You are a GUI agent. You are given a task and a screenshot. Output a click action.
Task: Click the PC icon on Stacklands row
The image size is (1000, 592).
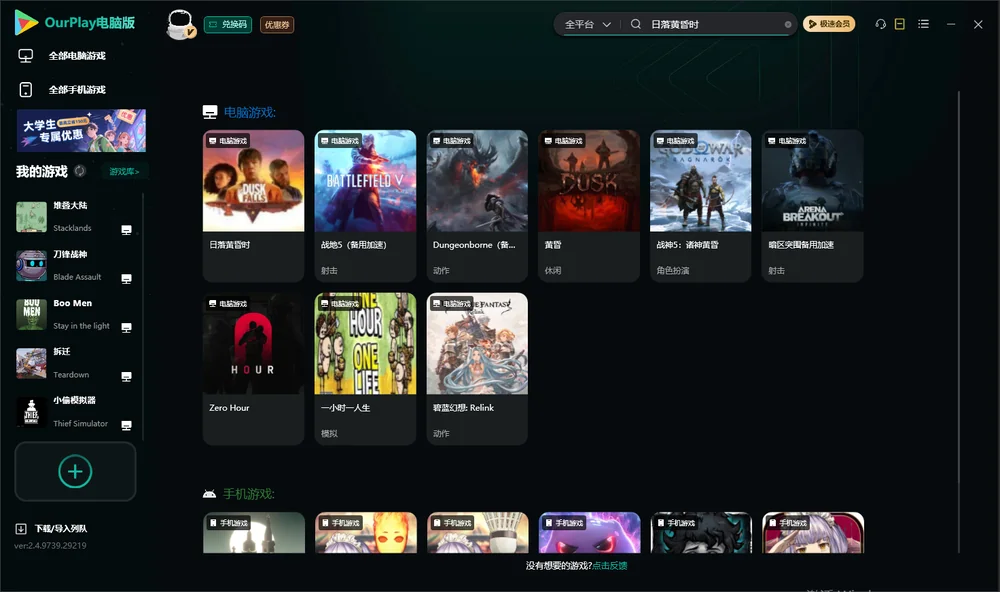126,230
